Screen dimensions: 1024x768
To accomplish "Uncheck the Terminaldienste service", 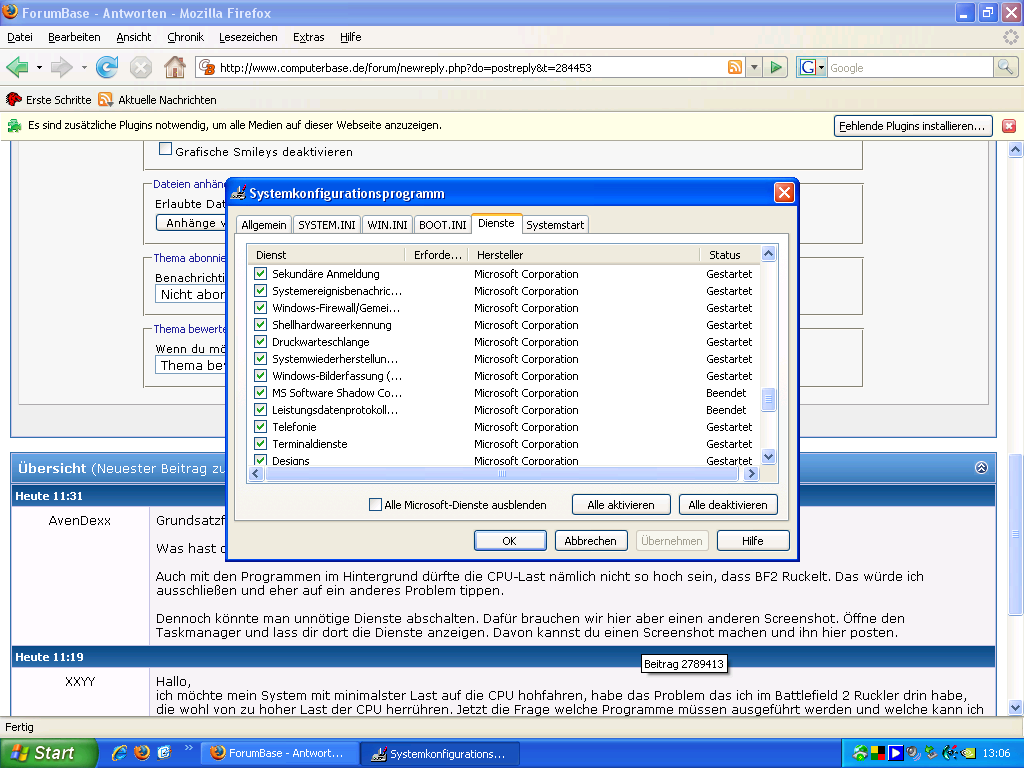I will (x=261, y=443).
